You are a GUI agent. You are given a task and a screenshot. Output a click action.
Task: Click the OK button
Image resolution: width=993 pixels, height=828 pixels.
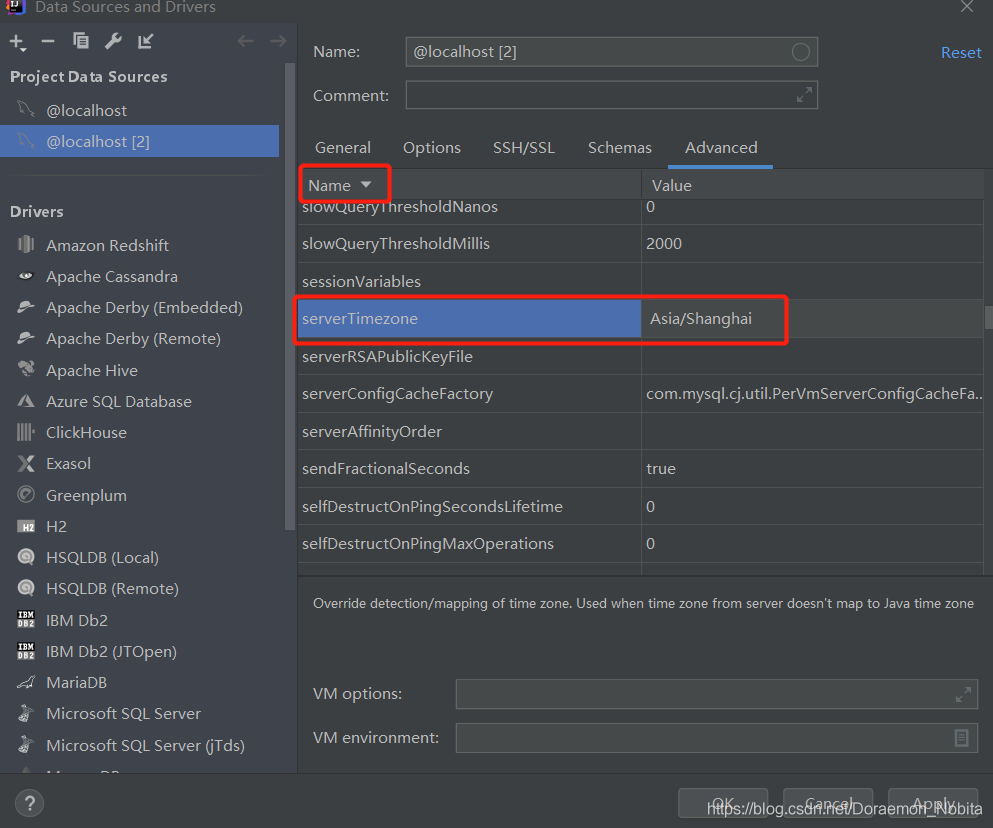click(723, 803)
